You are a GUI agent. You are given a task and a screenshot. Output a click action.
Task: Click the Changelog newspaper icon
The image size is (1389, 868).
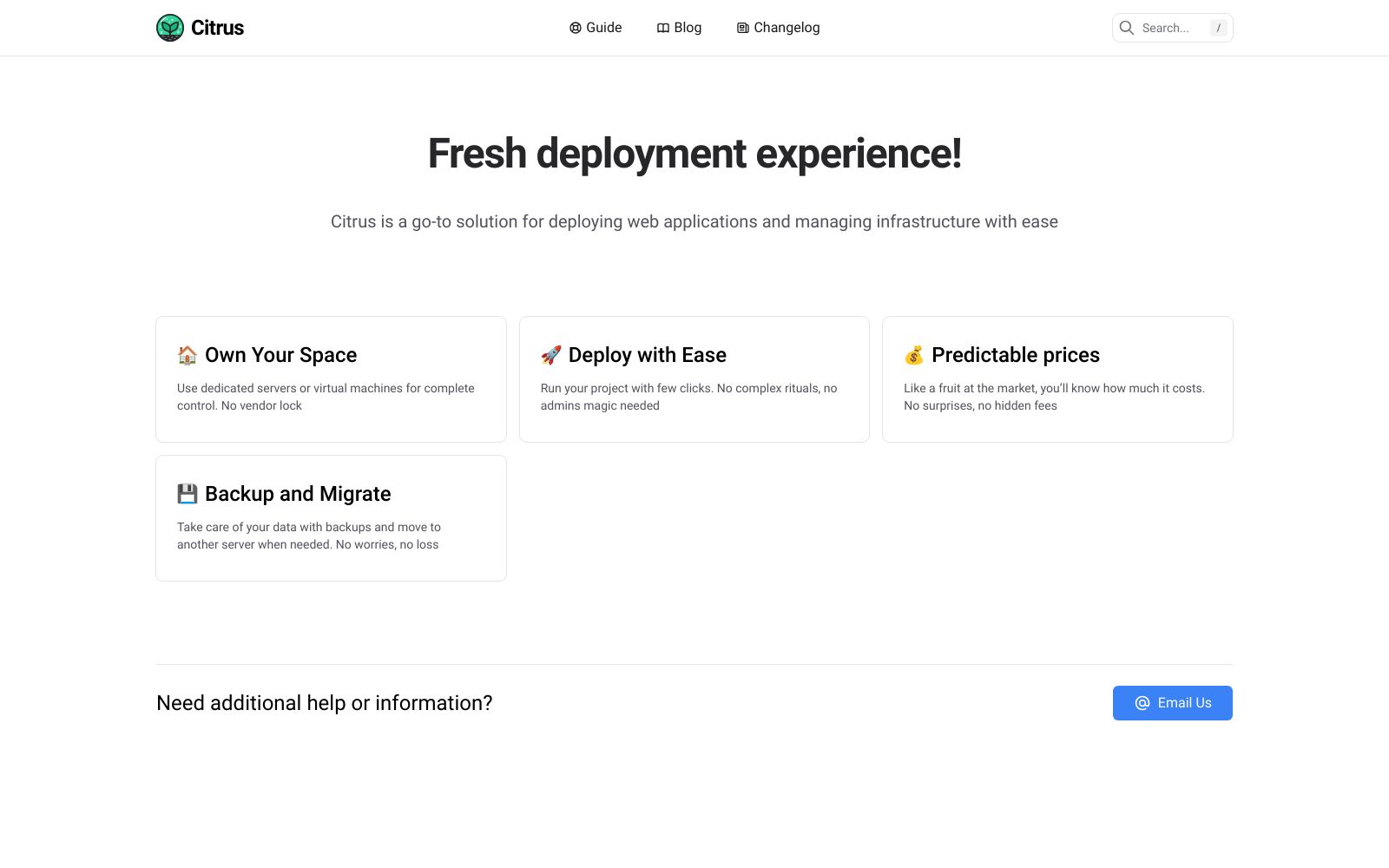(x=743, y=28)
